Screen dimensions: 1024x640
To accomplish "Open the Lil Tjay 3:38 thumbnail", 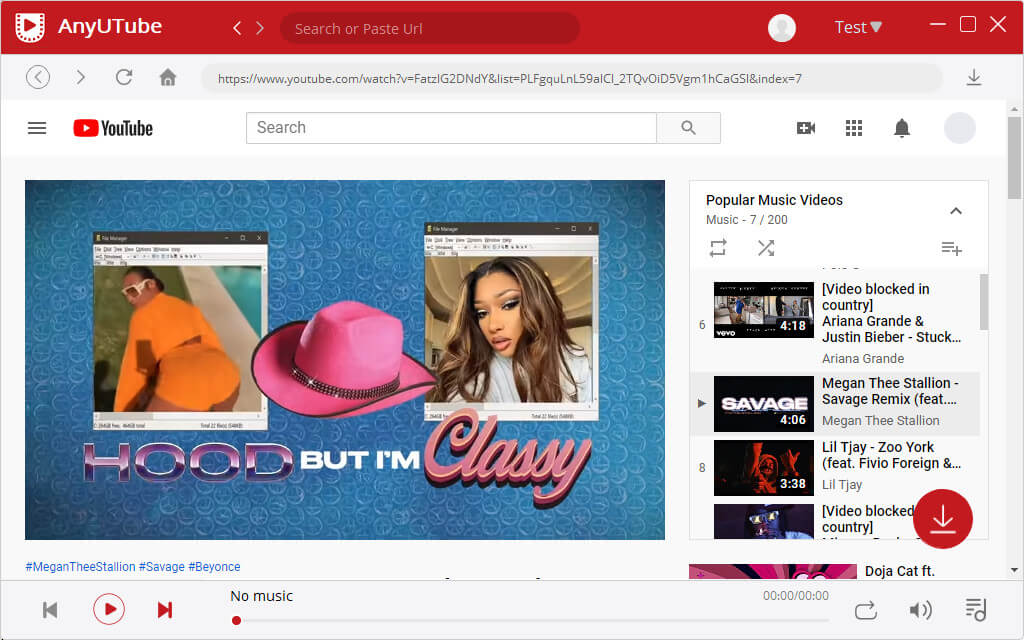I will 763,468.
